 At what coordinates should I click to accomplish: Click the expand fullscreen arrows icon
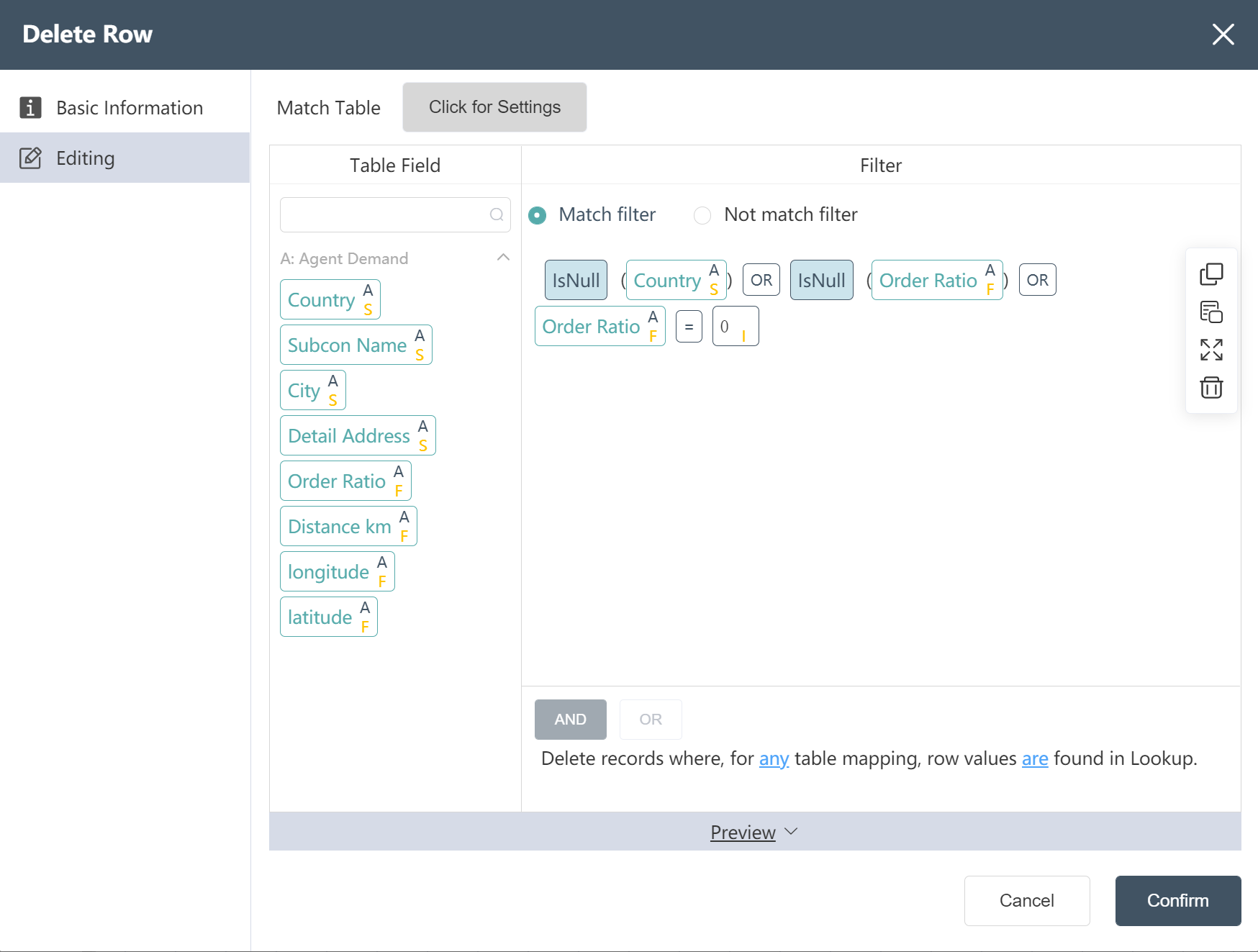coord(1211,350)
